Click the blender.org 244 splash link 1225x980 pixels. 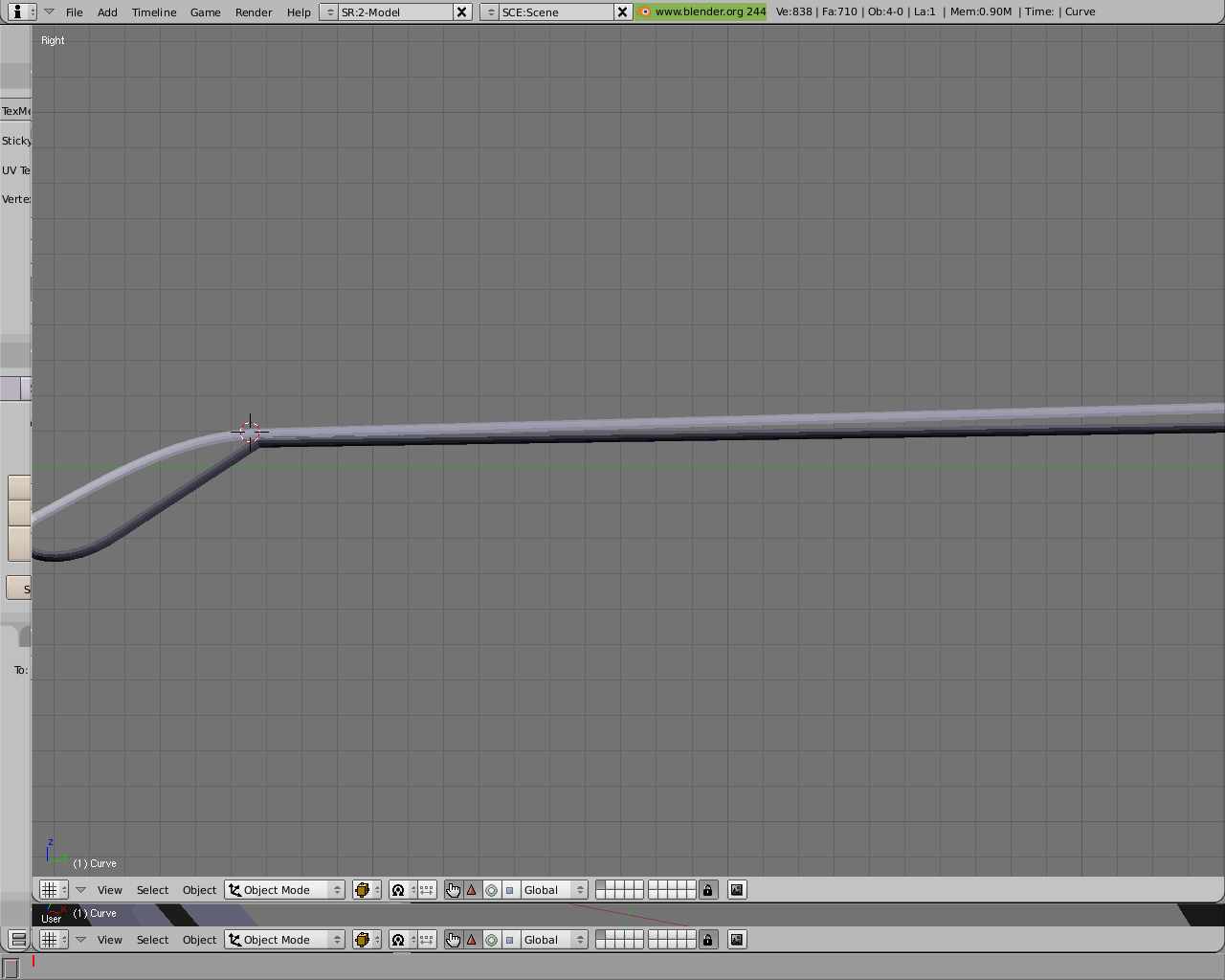click(x=702, y=11)
